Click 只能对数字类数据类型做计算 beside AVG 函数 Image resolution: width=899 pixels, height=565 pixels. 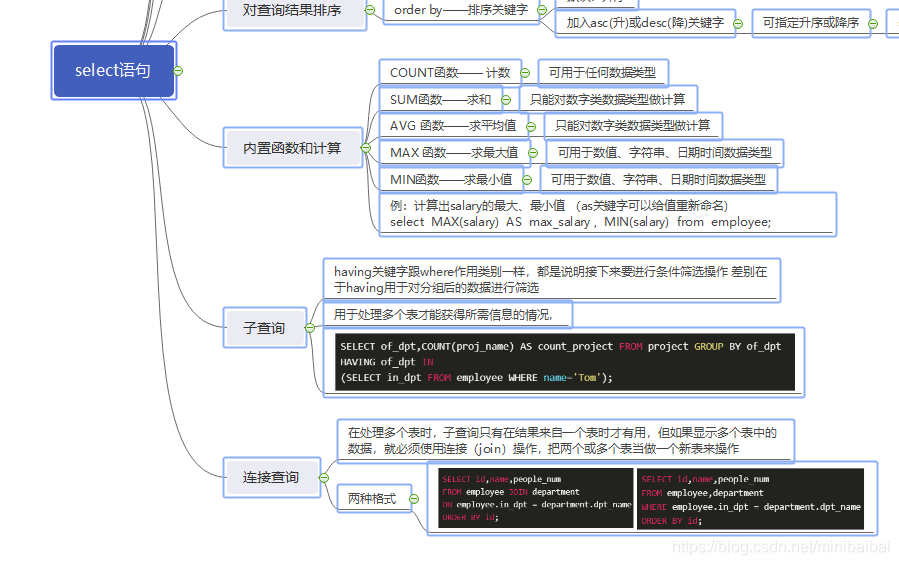click(633, 126)
